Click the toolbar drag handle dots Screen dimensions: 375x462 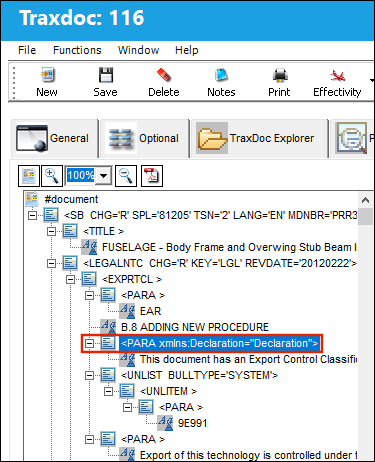(x=14, y=82)
